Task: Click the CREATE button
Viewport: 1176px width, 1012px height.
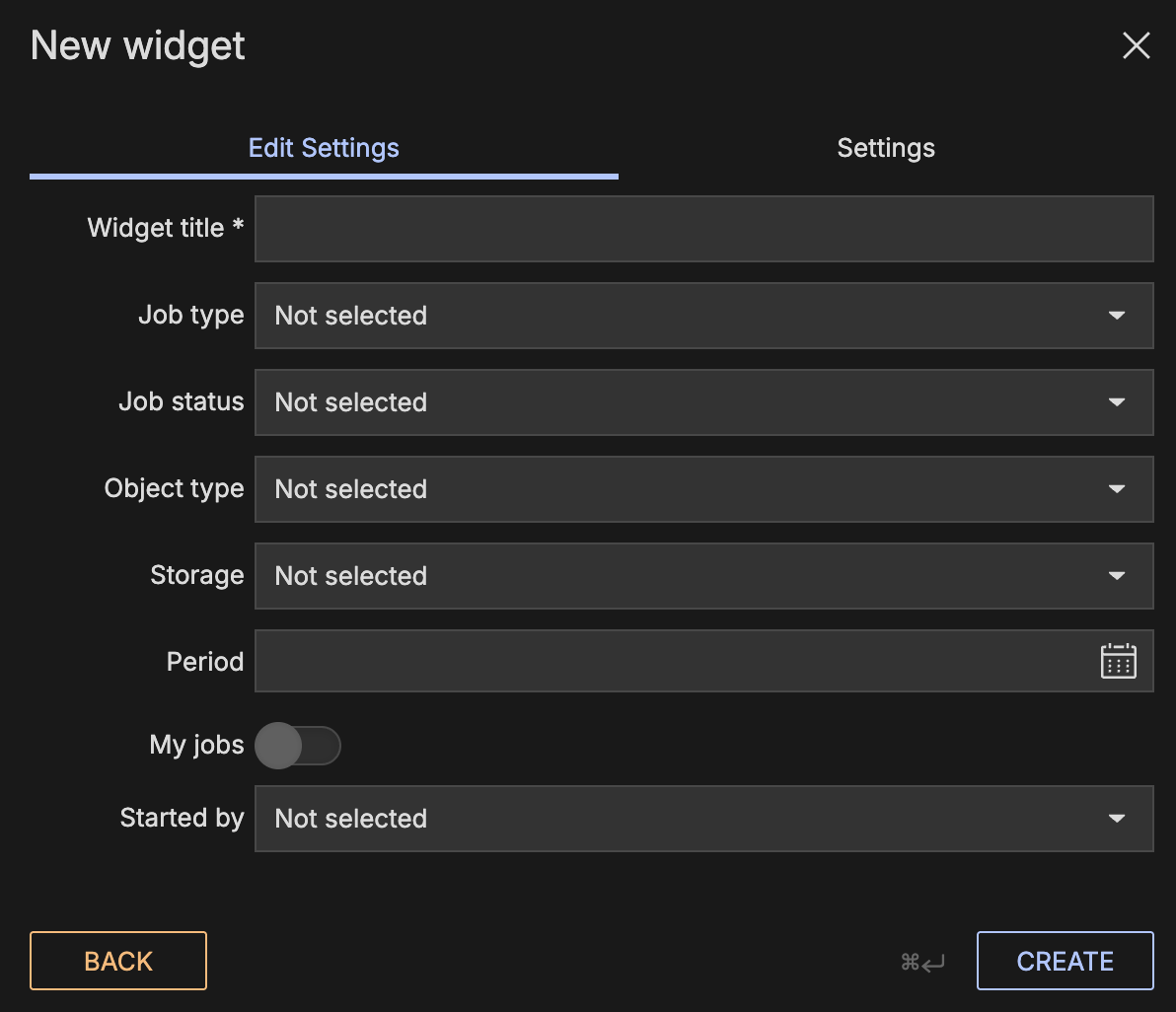Action: pos(1065,961)
